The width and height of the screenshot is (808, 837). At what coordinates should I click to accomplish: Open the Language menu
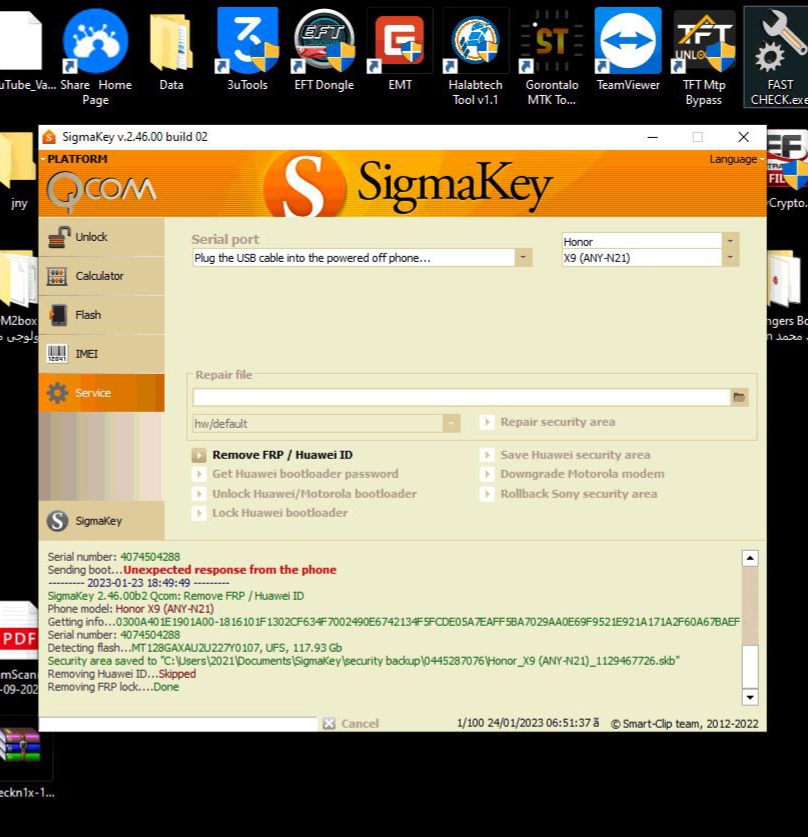pyautogui.click(x=736, y=160)
